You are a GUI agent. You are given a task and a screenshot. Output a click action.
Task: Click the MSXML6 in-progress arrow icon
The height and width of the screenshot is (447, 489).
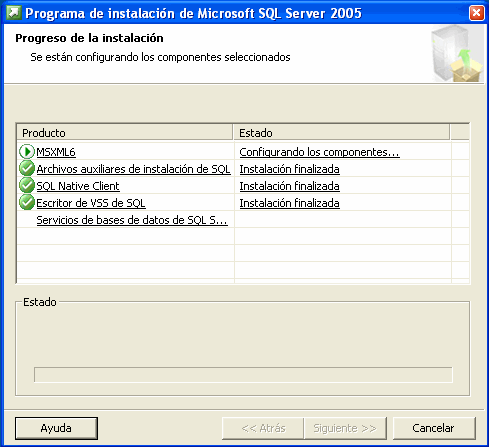pos(27,152)
